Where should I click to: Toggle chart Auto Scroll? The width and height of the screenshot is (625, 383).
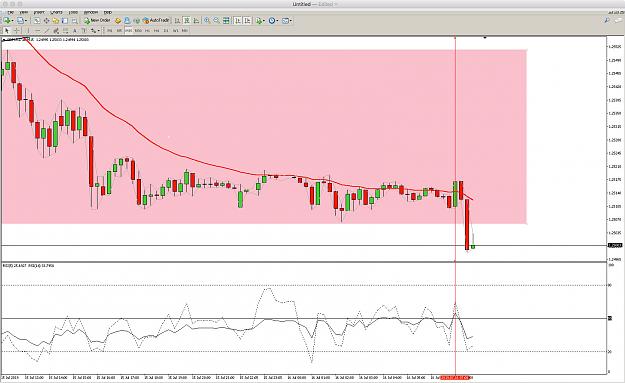pos(238,20)
